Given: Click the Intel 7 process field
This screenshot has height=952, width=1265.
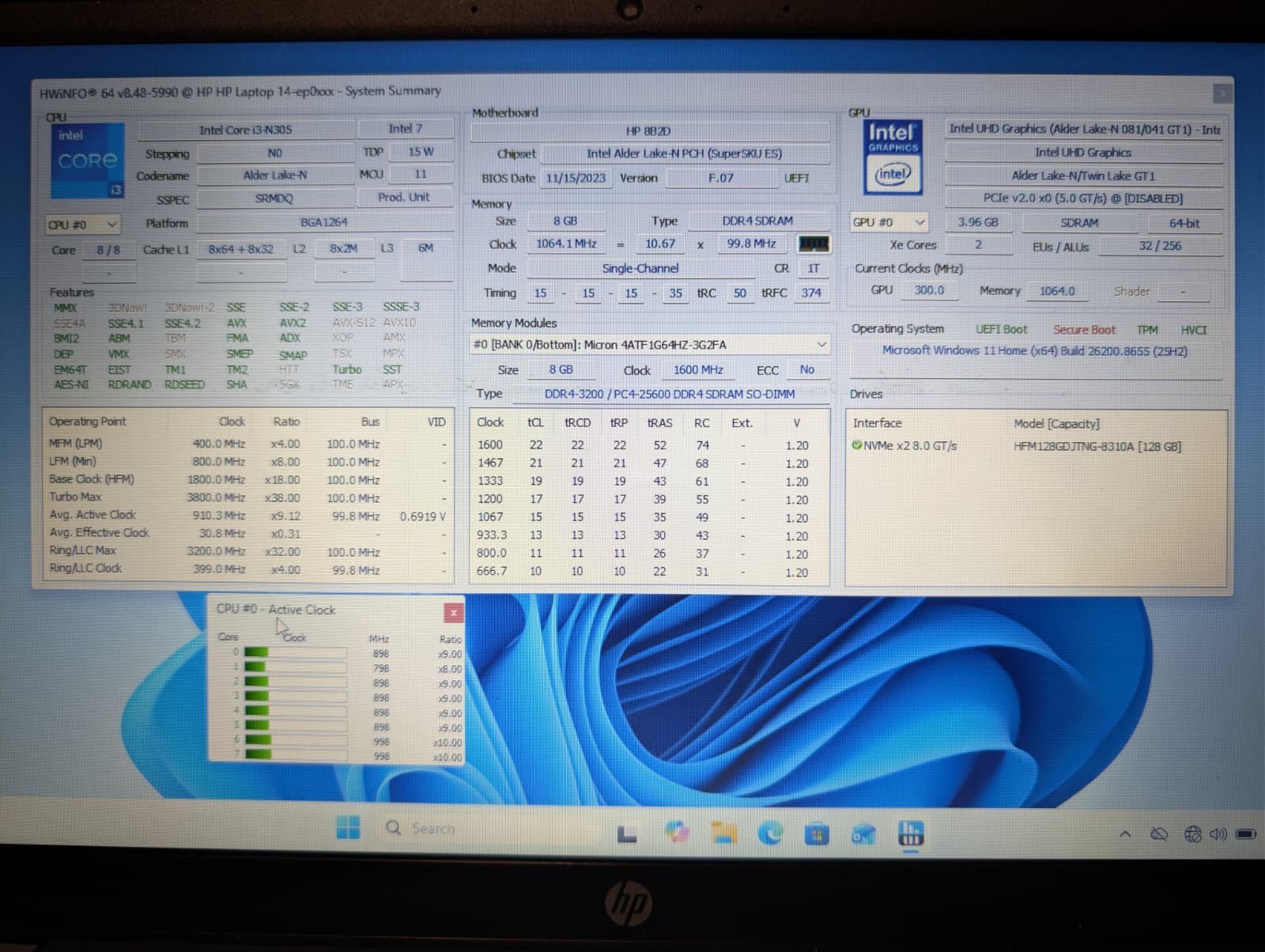Looking at the screenshot, I should point(406,129).
